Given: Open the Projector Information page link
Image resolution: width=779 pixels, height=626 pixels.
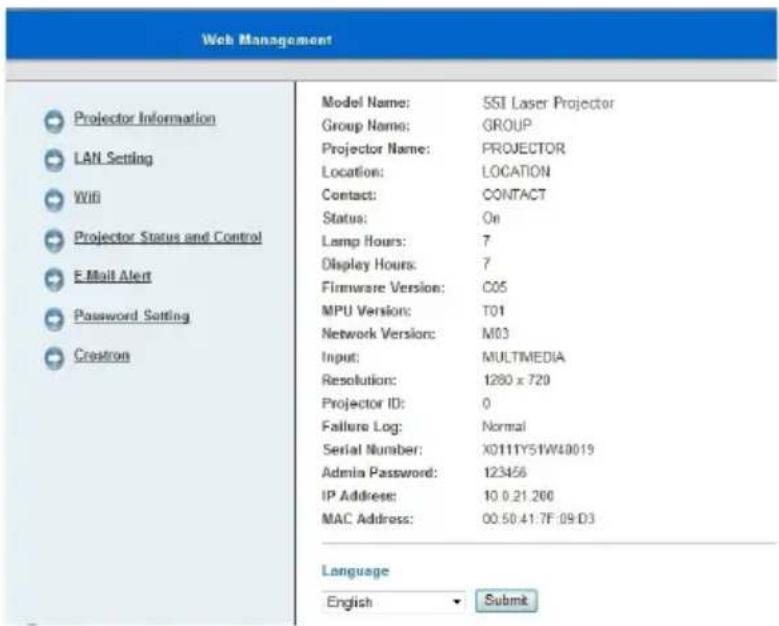Looking at the screenshot, I should [145, 118].
